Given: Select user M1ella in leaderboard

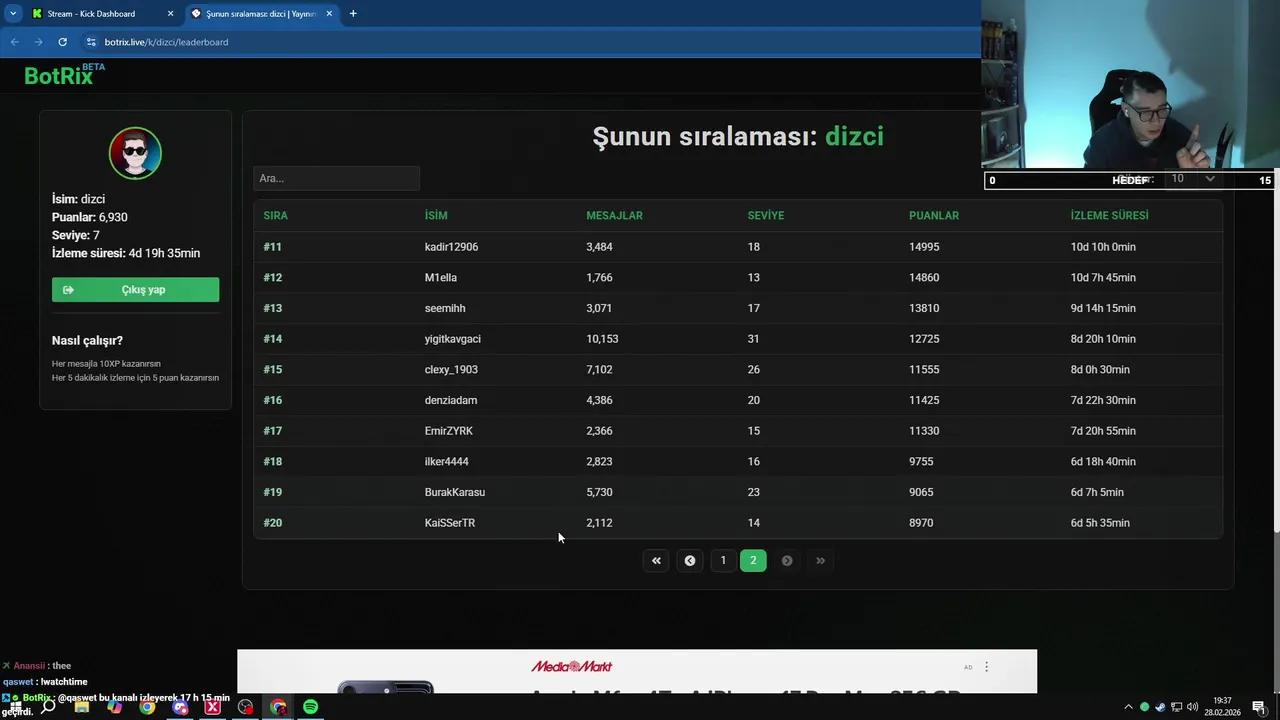Looking at the screenshot, I should pos(441,278).
